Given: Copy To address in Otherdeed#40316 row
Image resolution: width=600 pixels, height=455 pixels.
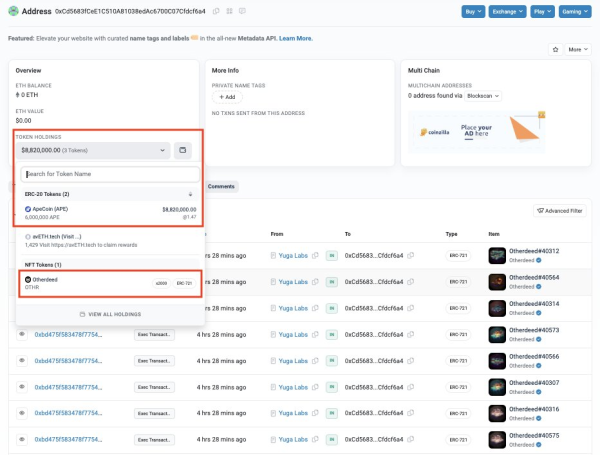Looking at the screenshot, I should 410,413.
